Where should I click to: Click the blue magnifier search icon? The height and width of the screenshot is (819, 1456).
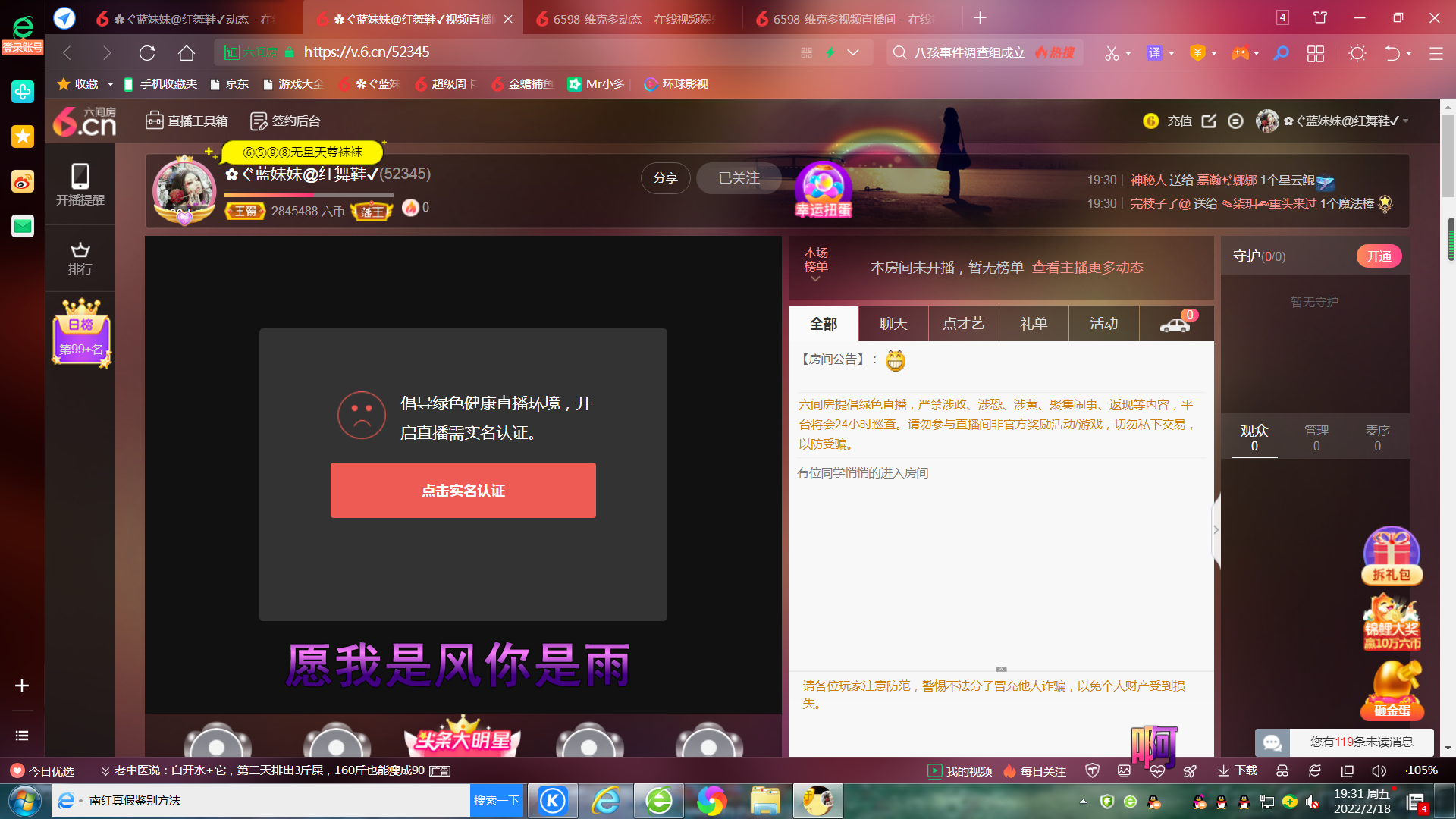(x=1281, y=53)
